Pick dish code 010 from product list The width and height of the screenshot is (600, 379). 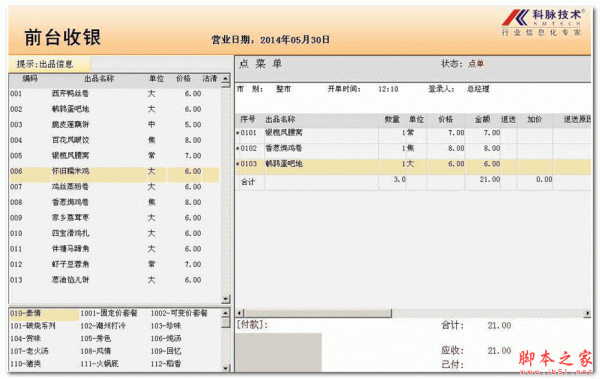point(115,233)
